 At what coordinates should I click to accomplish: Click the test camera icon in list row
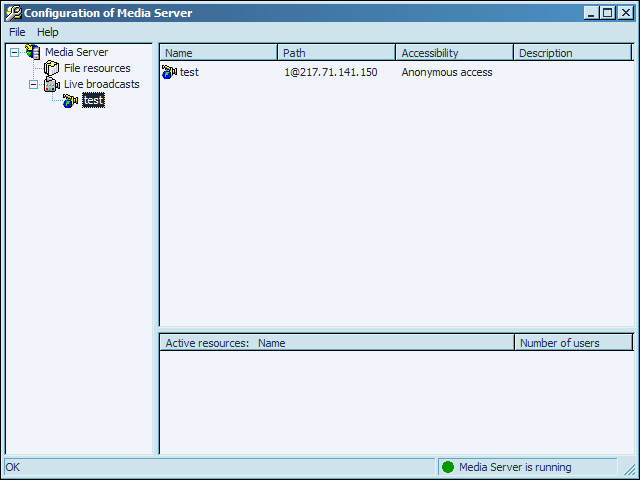click(169, 72)
